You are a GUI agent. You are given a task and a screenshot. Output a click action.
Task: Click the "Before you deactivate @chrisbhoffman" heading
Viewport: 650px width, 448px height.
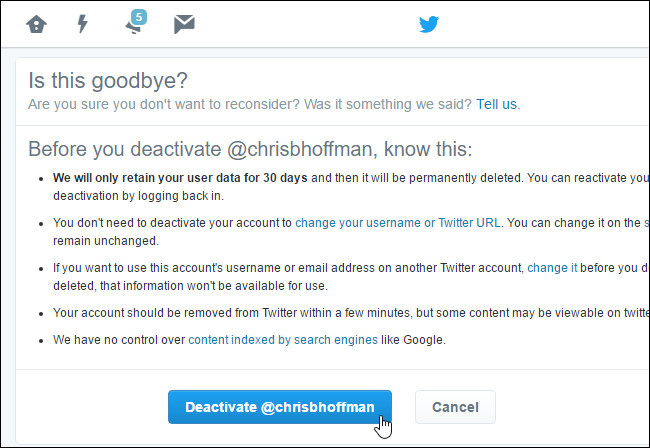[x=250, y=149]
